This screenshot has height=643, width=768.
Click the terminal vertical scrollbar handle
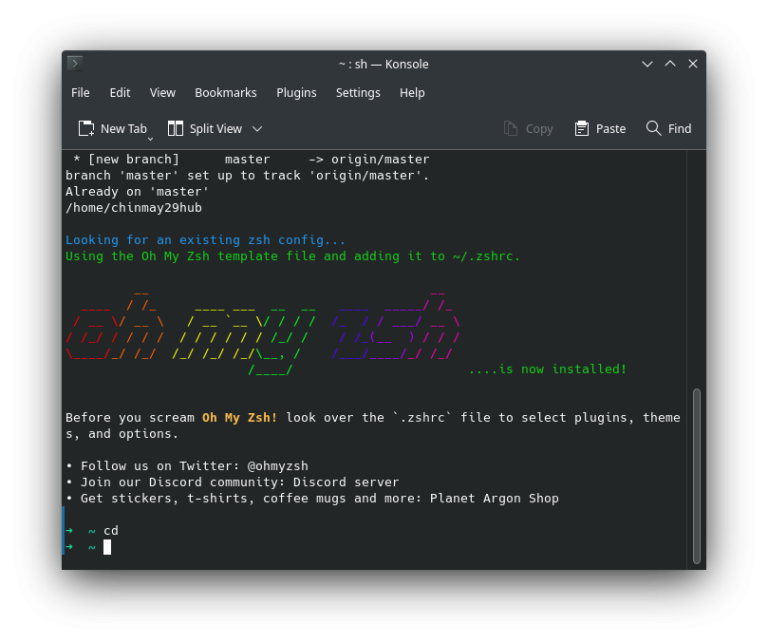click(x=697, y=474)
